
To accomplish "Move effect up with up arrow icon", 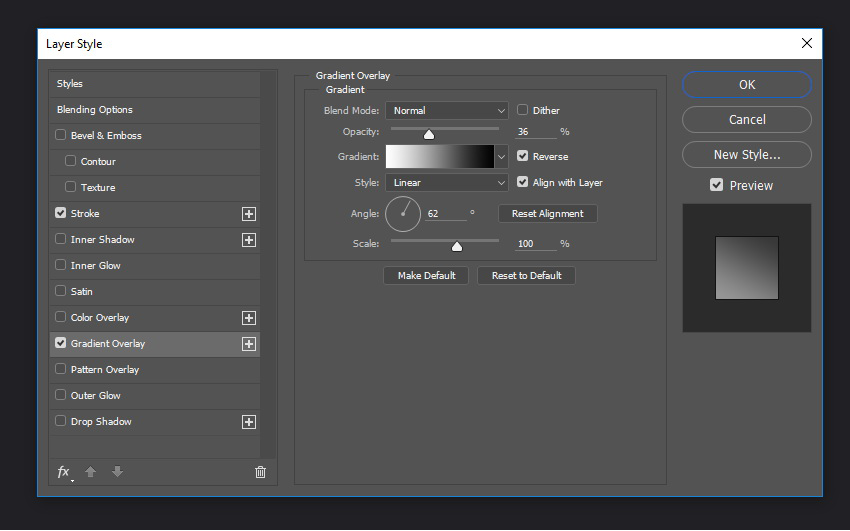I will (x=91, y=472).
